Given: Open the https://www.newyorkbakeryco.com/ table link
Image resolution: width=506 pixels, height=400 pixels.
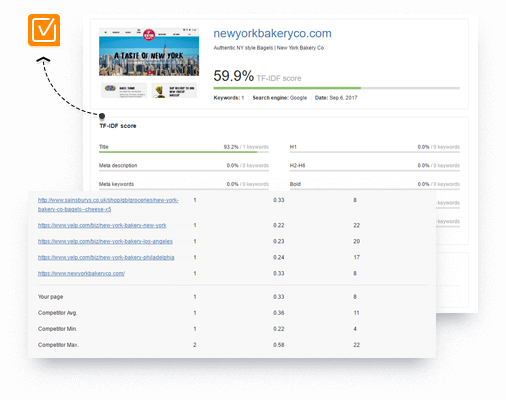Looking at the screenshot, I should click(x=81, y=273).
